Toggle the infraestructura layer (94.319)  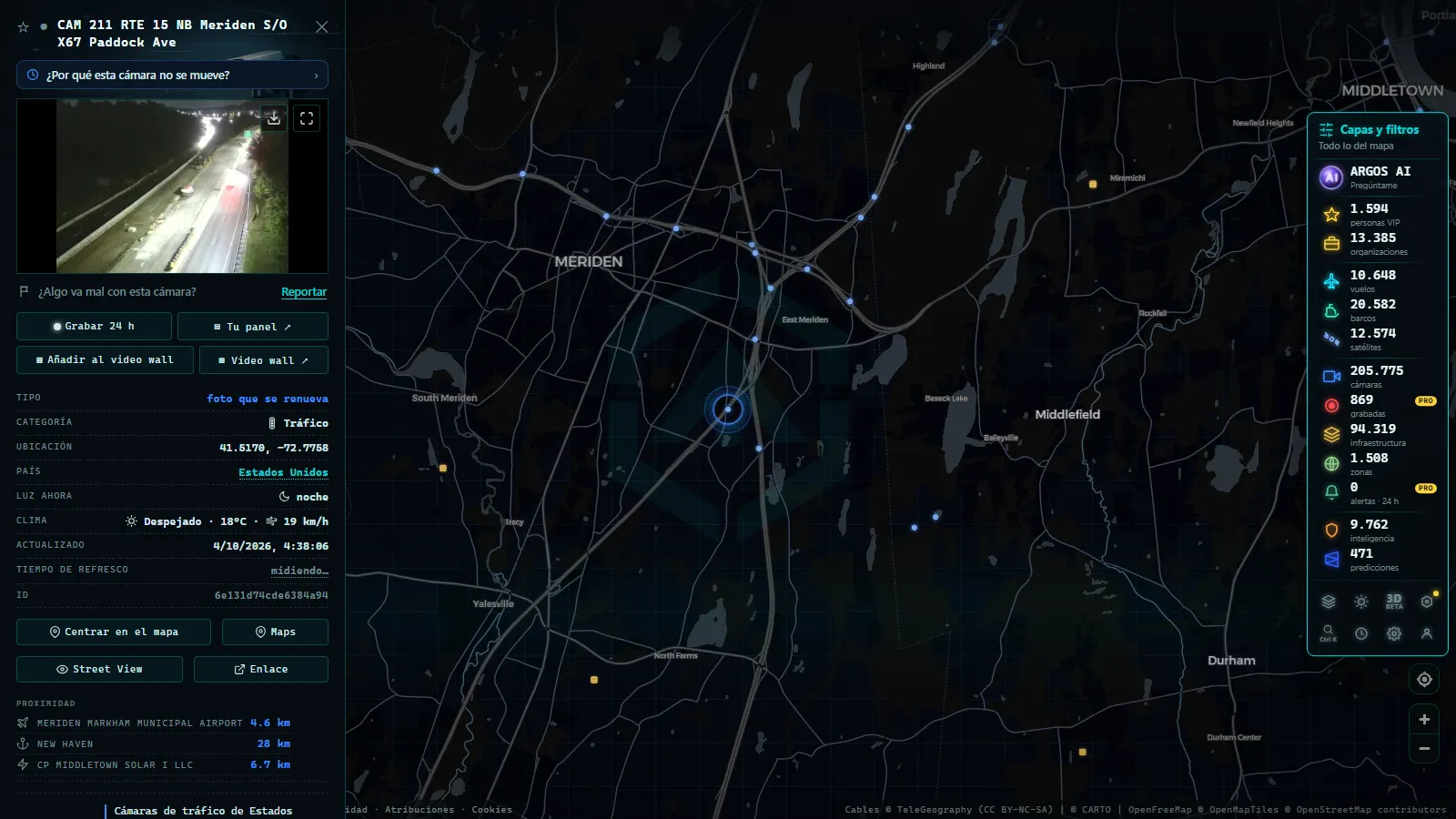pos(1377,435)
